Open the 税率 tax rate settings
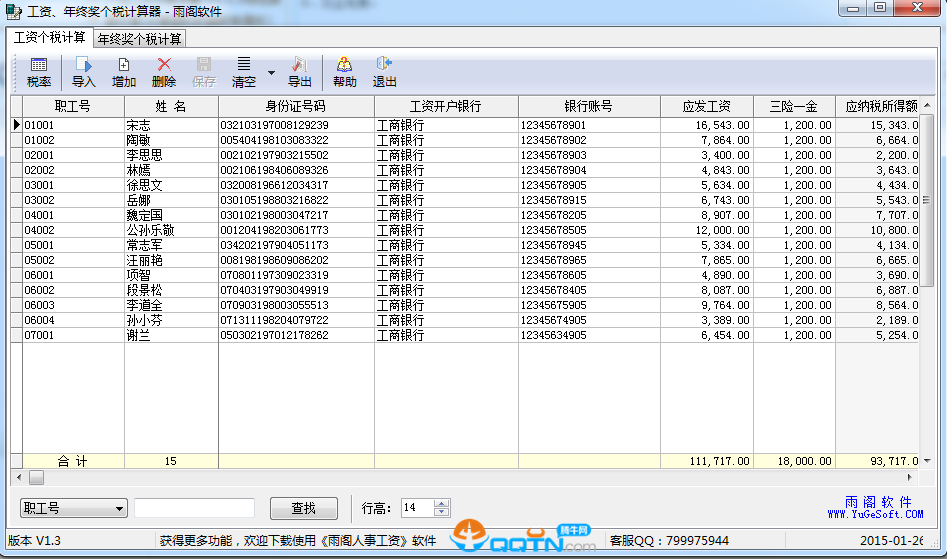947x559 pixels. click(39, 72)
